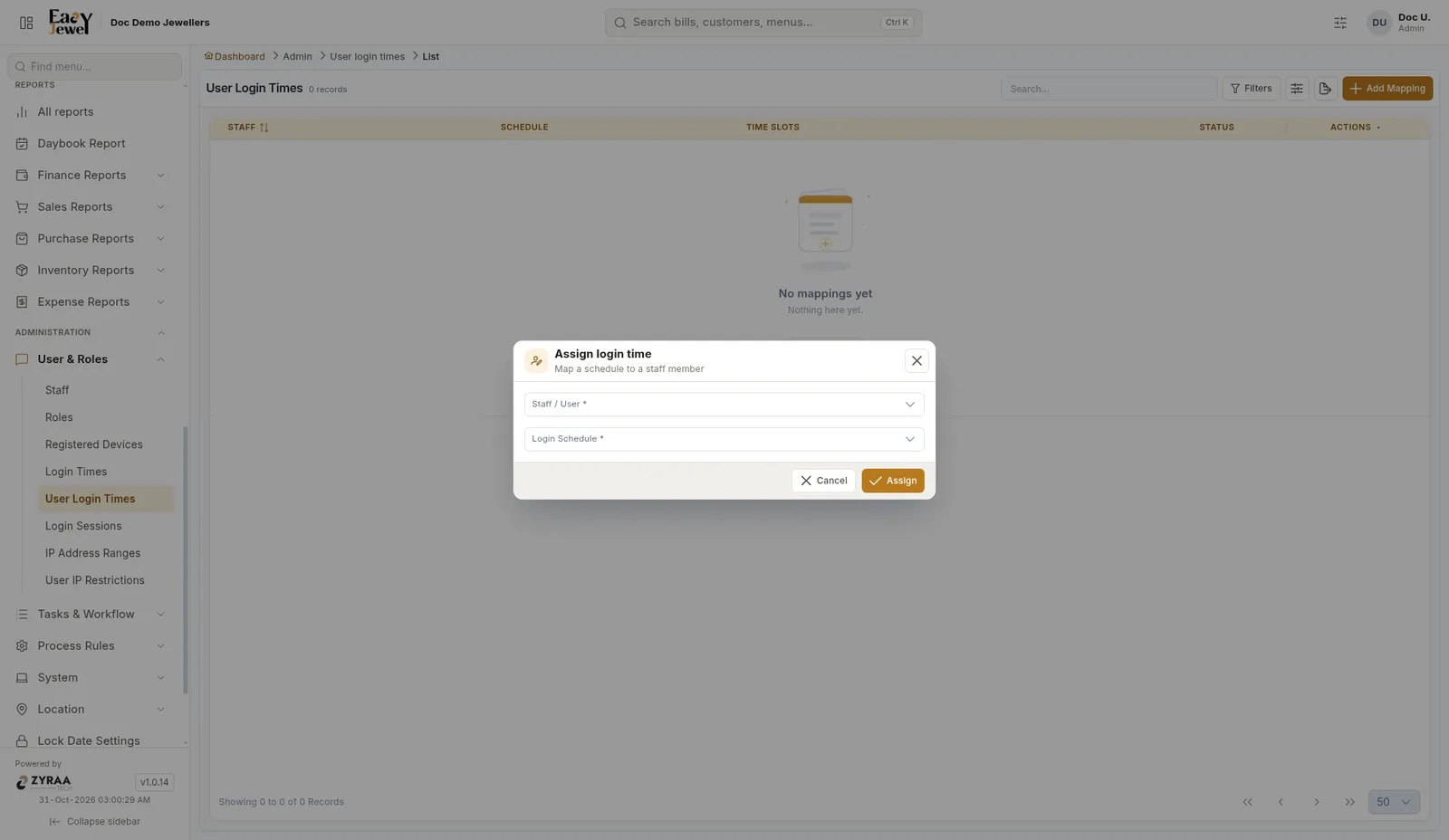Open All reports in the sidebar
Viewport: 1449px width, 840px height.
click(x=91, y=112)
